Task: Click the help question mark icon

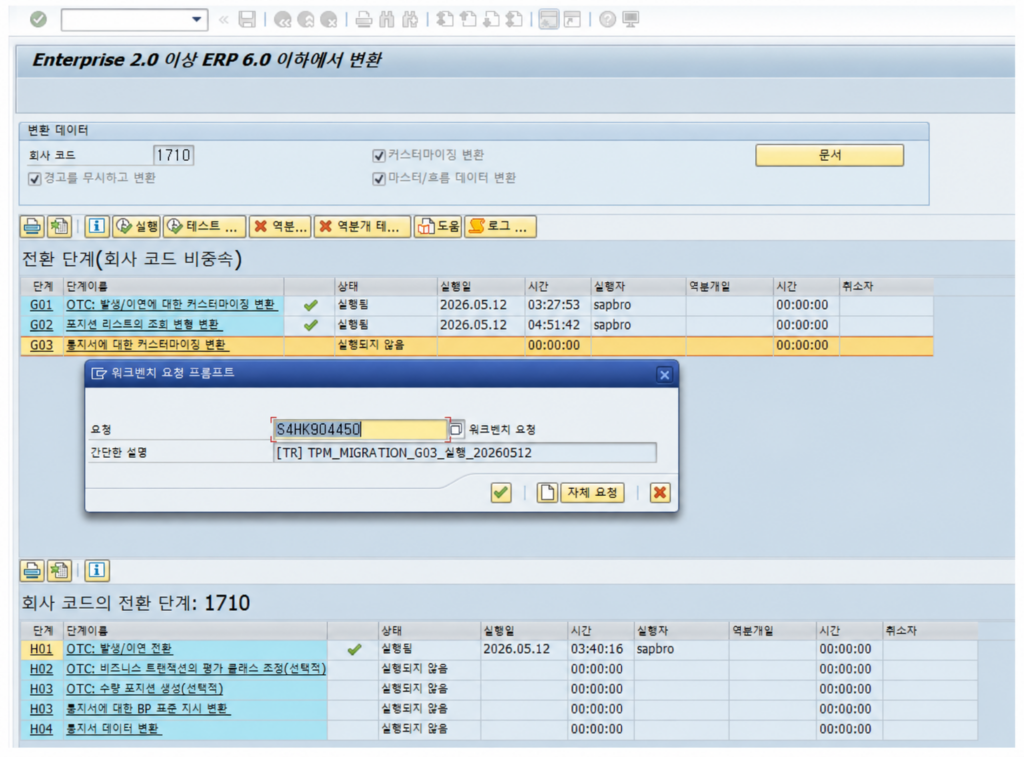Action: [x=607, y=20]
